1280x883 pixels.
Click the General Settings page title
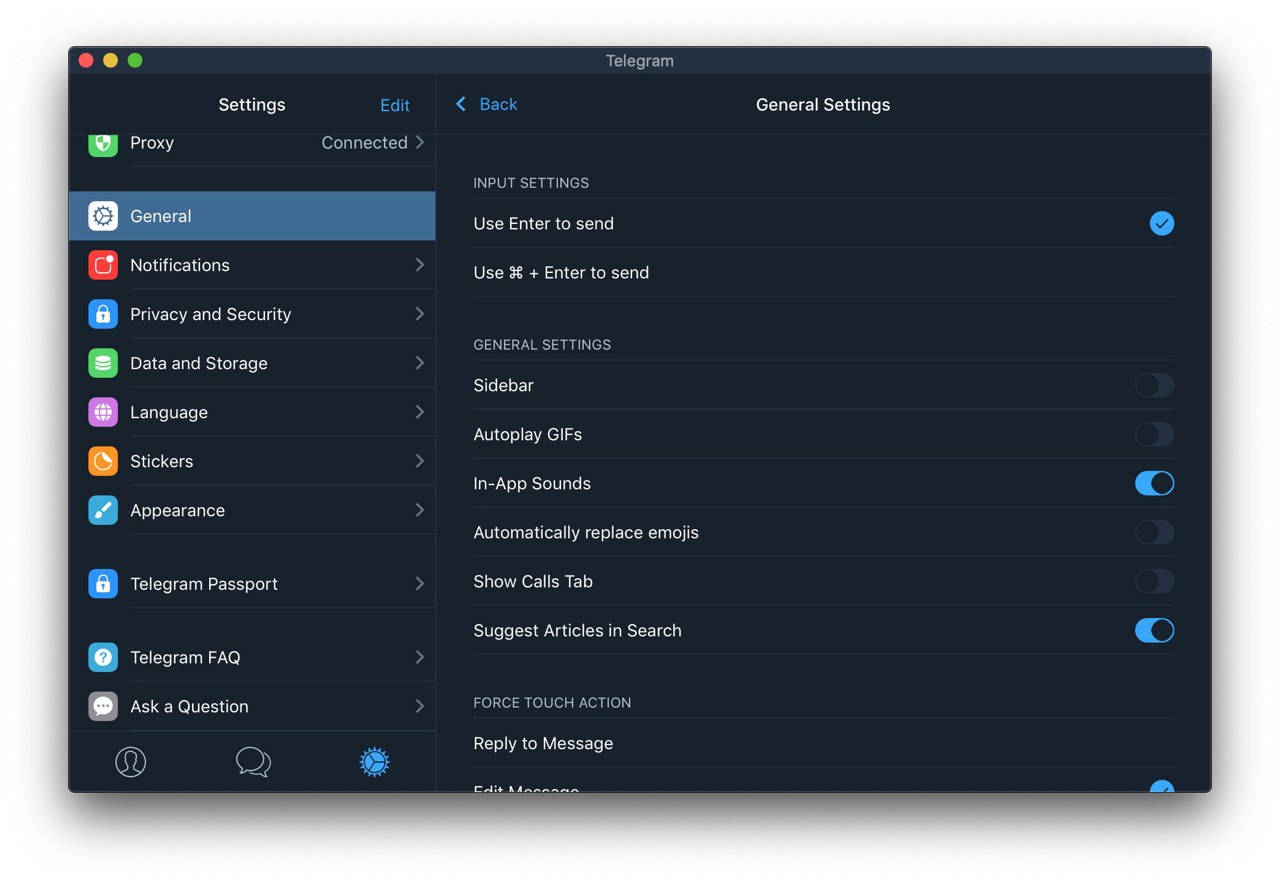[x=823, y=105]
